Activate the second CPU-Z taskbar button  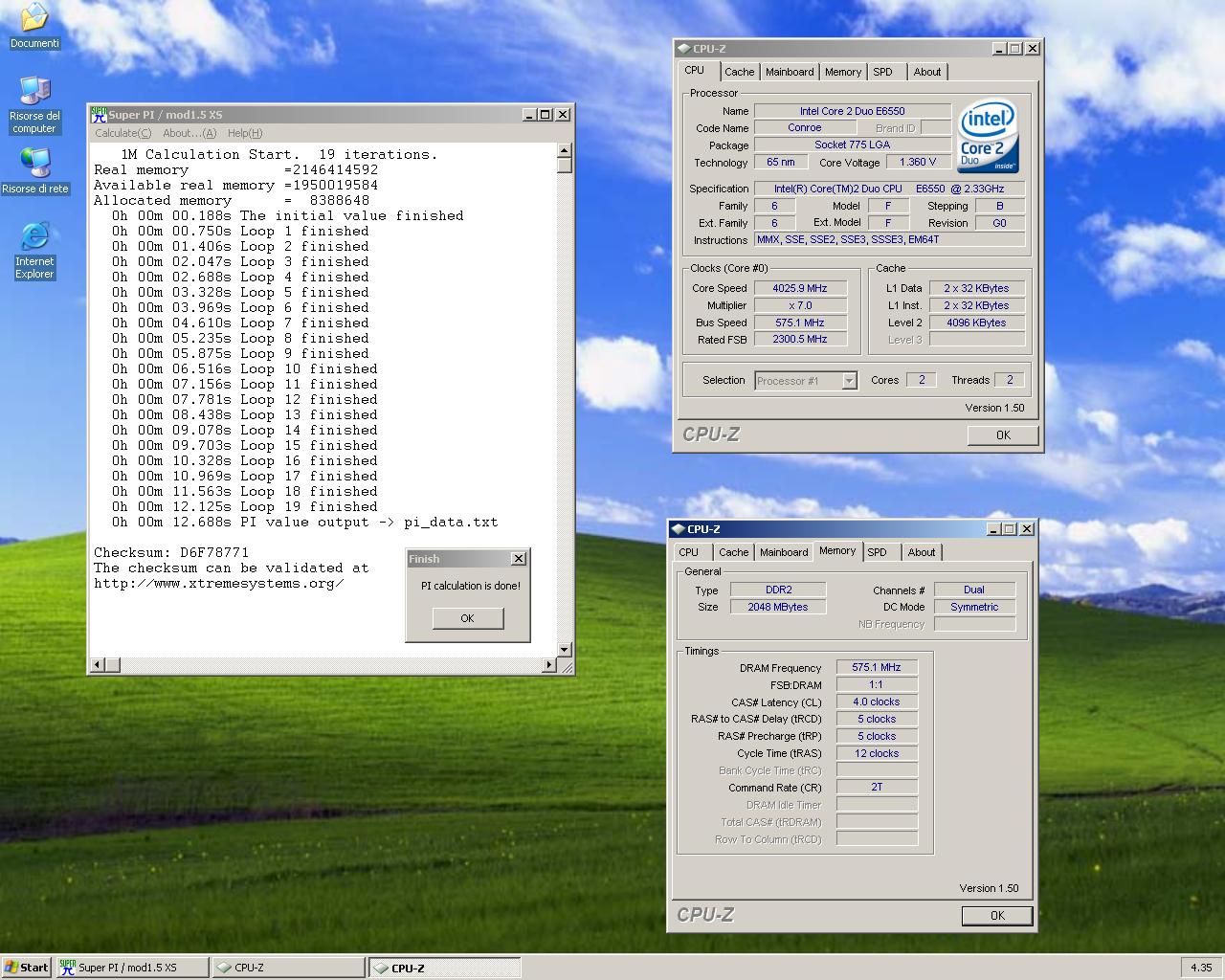pos(445,967)
